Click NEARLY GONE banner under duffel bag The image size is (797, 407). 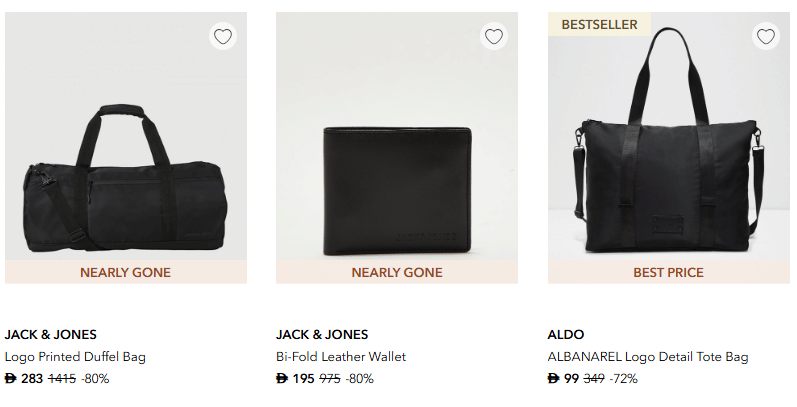pos(126,272)
